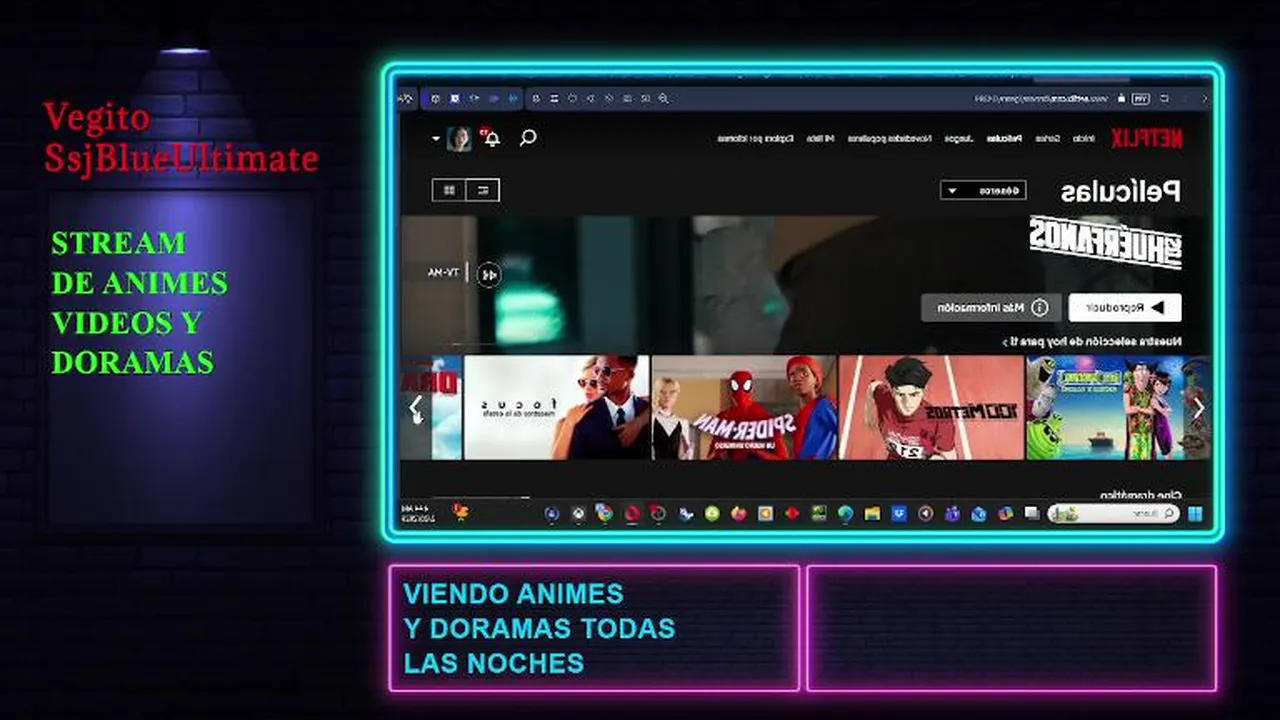This screenshot has height=720, width=1280.
Task: Click the Reproducir play button
Action: (x=1125, y=307)
